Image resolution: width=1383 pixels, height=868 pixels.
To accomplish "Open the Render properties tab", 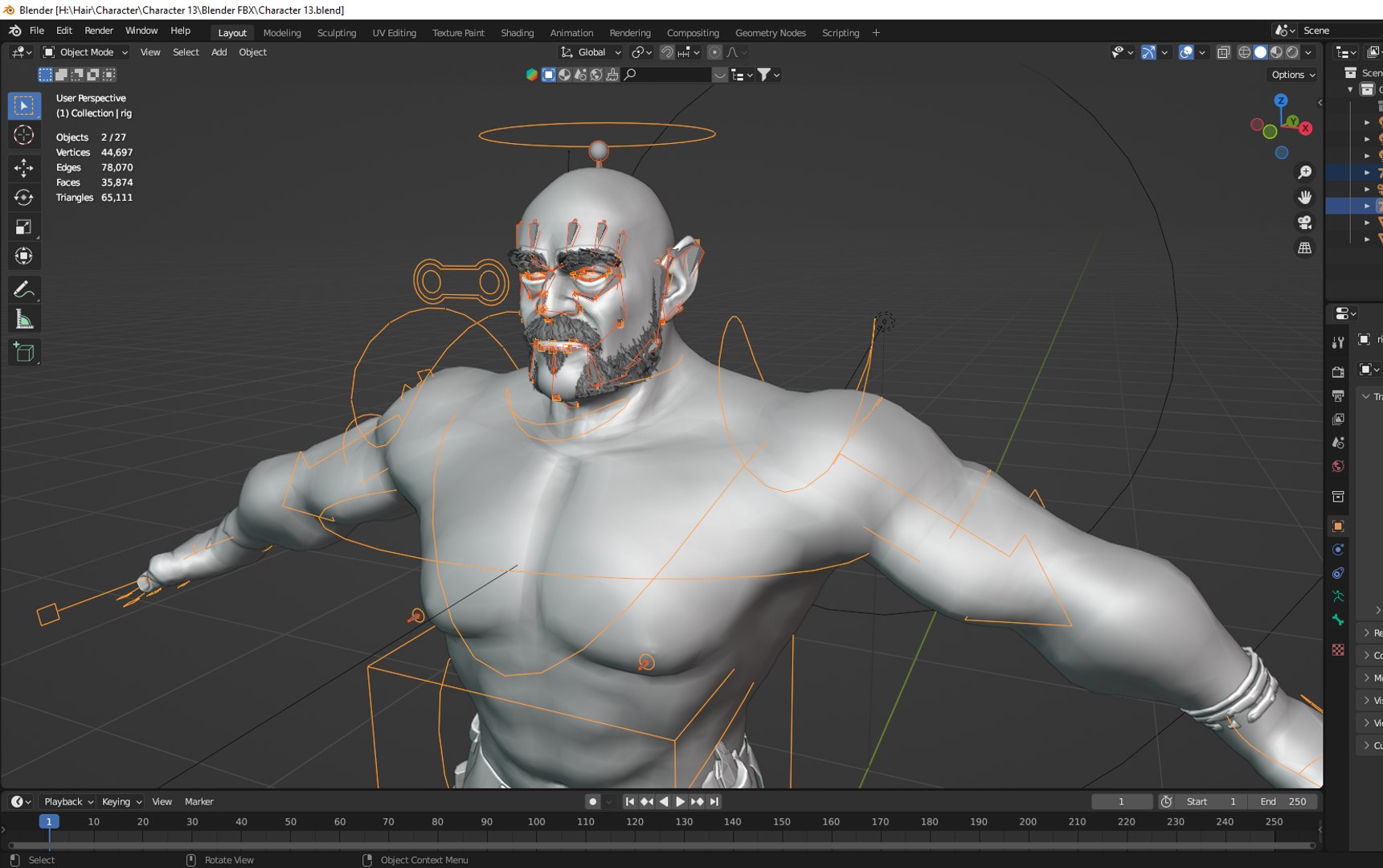I will [1338, 372].
